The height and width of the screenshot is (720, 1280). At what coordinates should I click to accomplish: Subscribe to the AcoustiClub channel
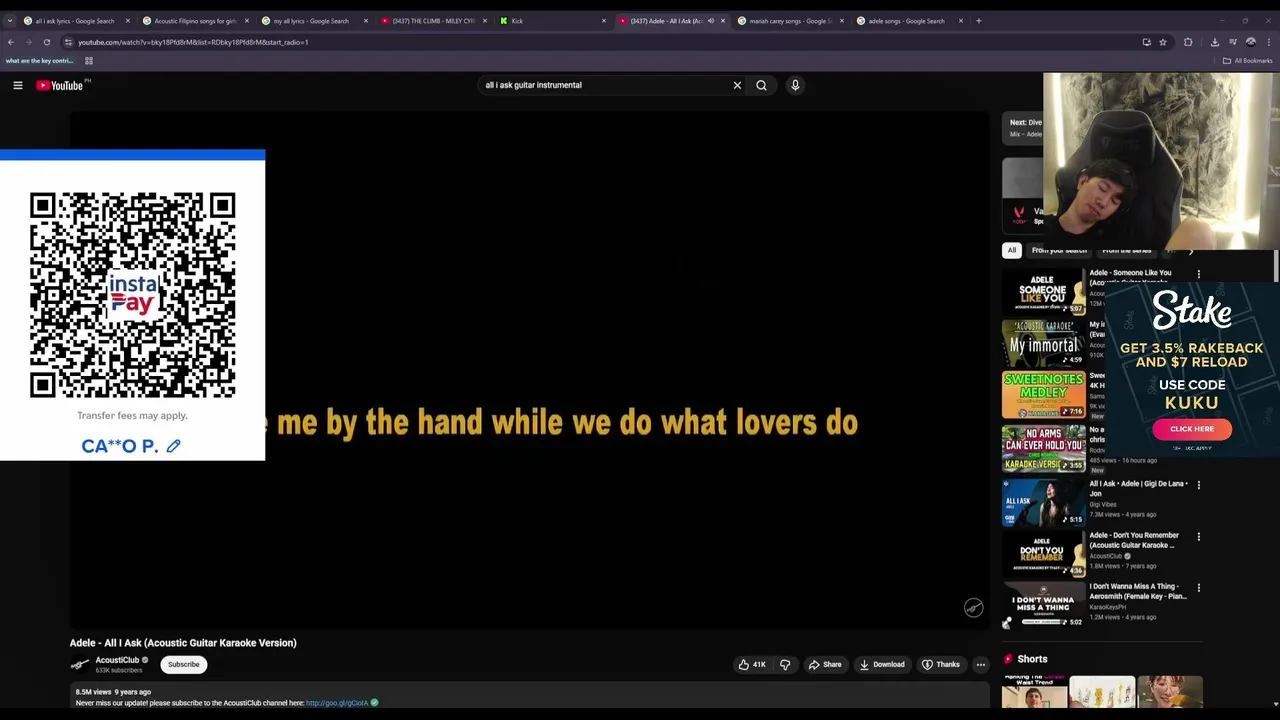[183, 664]
